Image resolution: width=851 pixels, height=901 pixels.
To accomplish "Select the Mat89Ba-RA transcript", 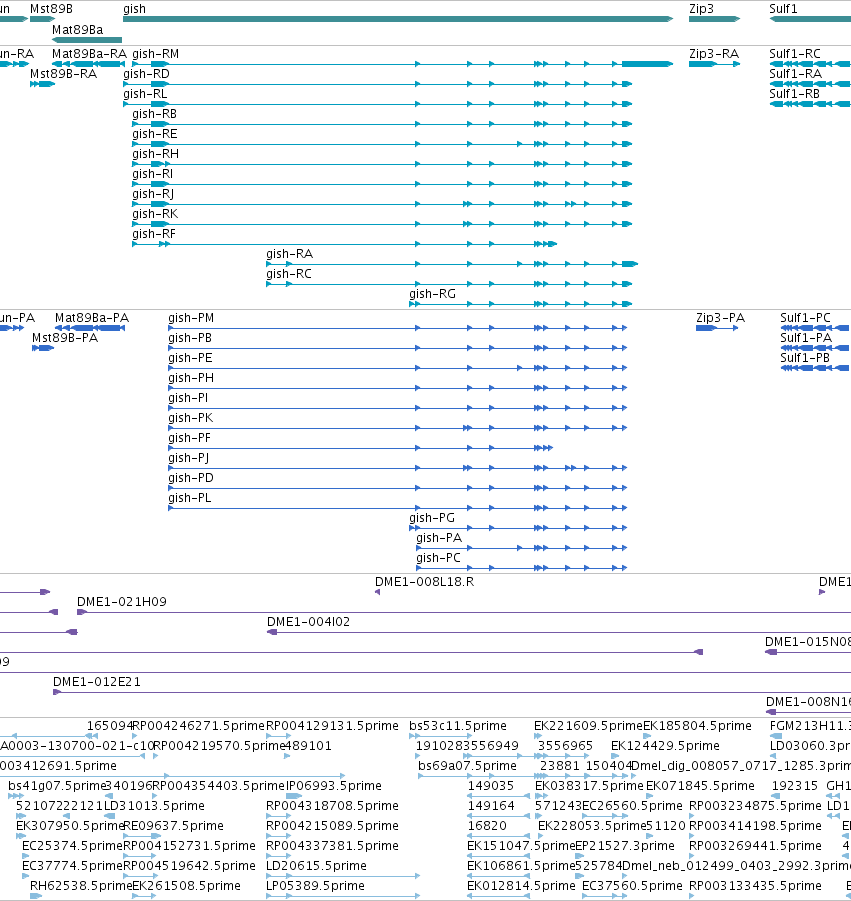I will (x=88, y=64).
